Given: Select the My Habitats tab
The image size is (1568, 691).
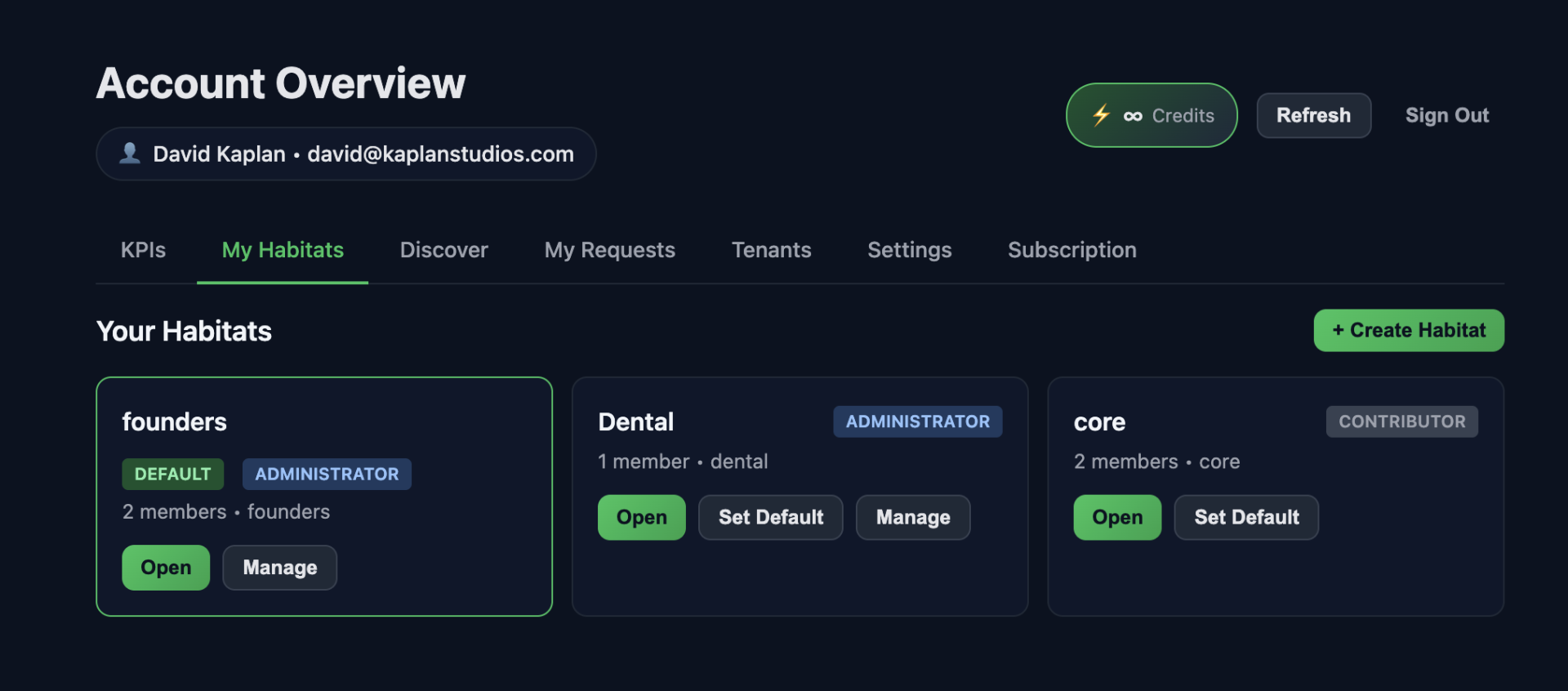Looking at the screenshot, I should pos(283,250).
